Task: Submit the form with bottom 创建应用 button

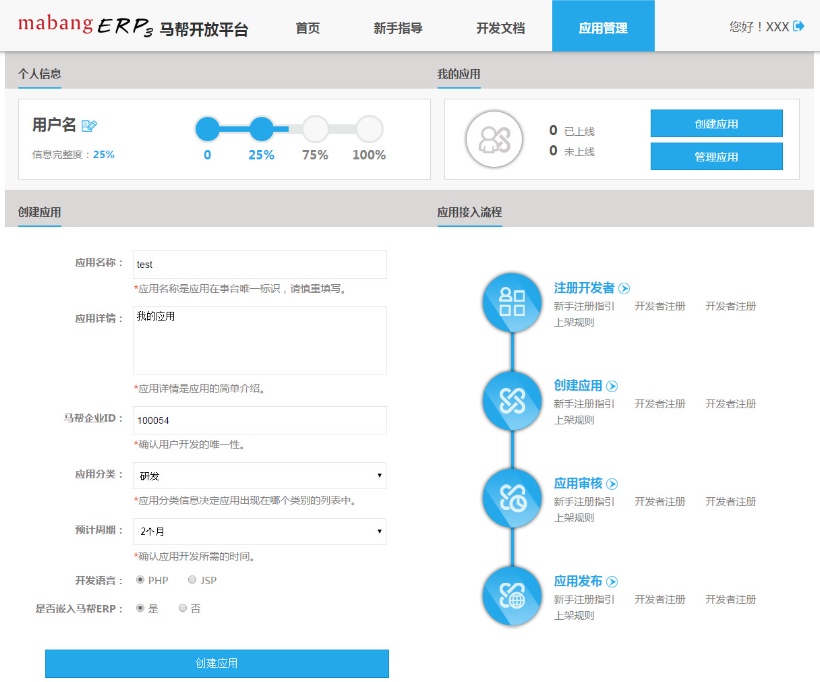Action: click(216, 663)
